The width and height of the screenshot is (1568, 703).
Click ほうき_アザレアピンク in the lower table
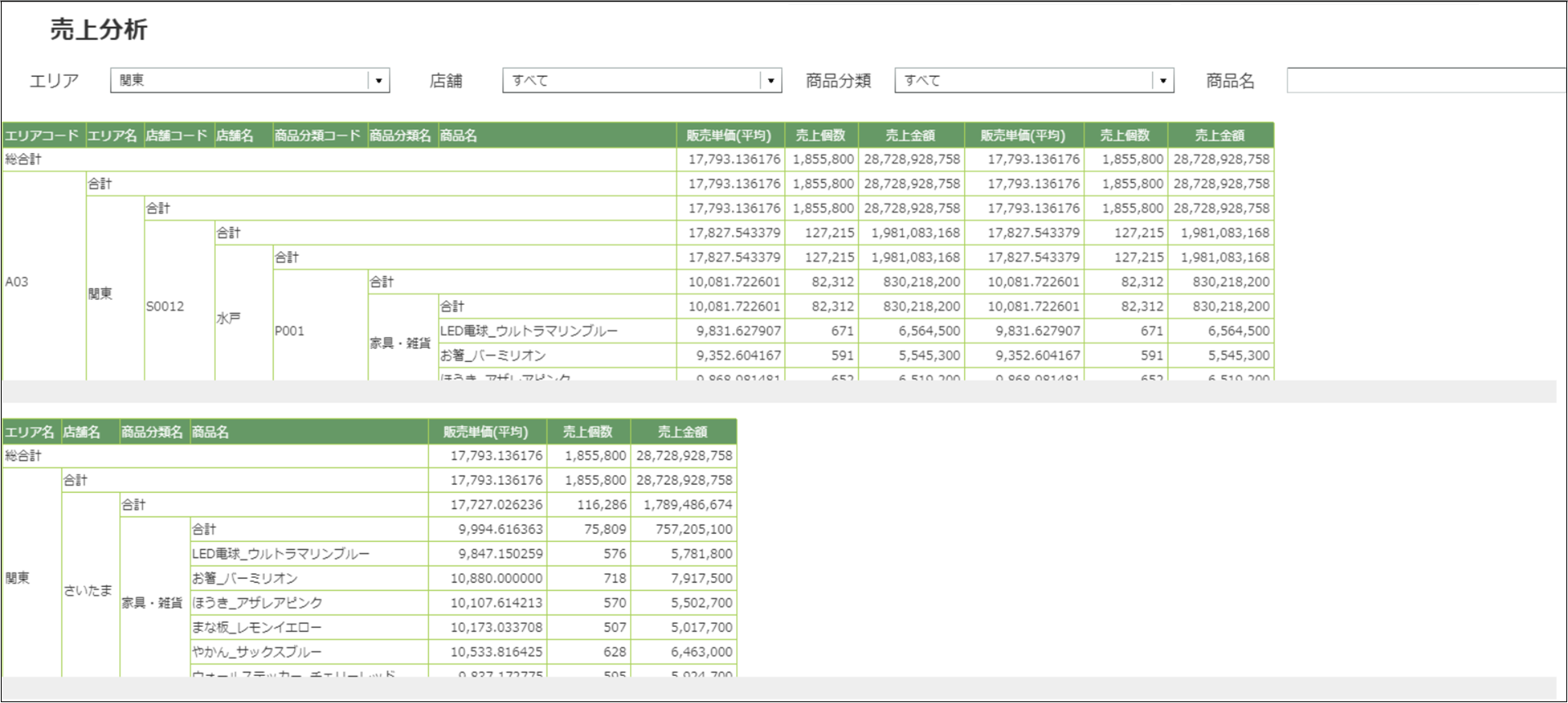(x=257, y=603)
